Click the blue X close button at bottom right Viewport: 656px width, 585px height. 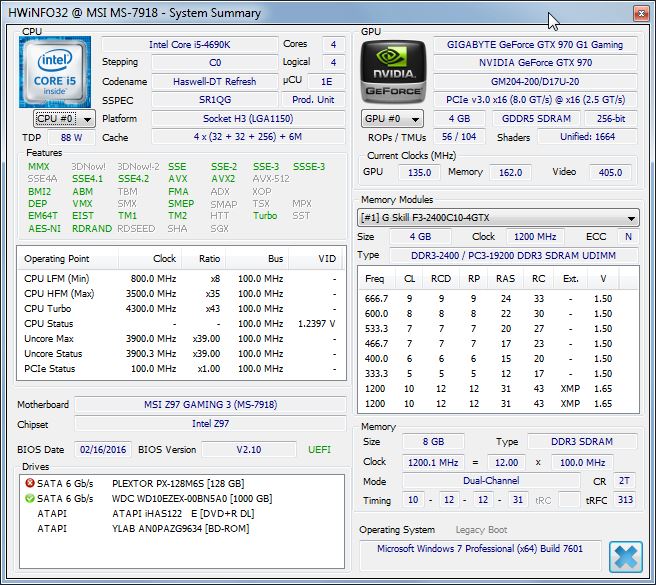point(626,557)
